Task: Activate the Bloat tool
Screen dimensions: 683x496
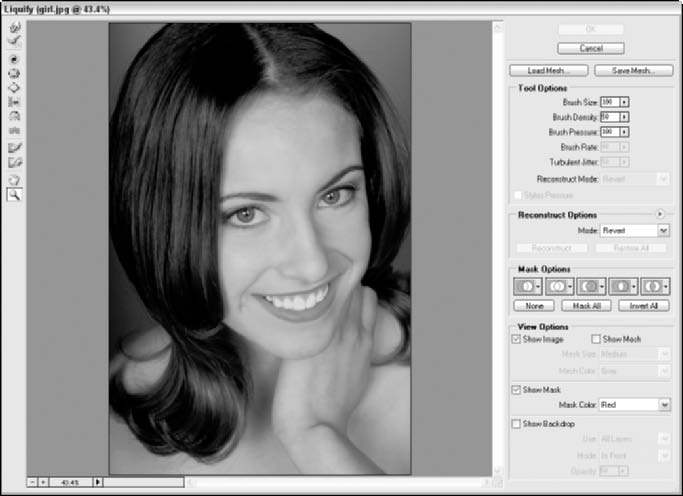Action: [15, 87]
